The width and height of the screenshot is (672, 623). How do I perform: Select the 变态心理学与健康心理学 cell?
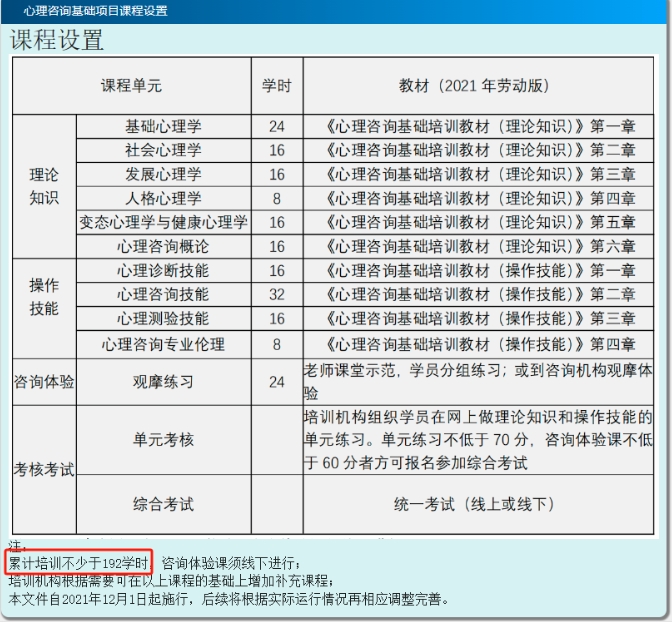click(x=163, y=222)
